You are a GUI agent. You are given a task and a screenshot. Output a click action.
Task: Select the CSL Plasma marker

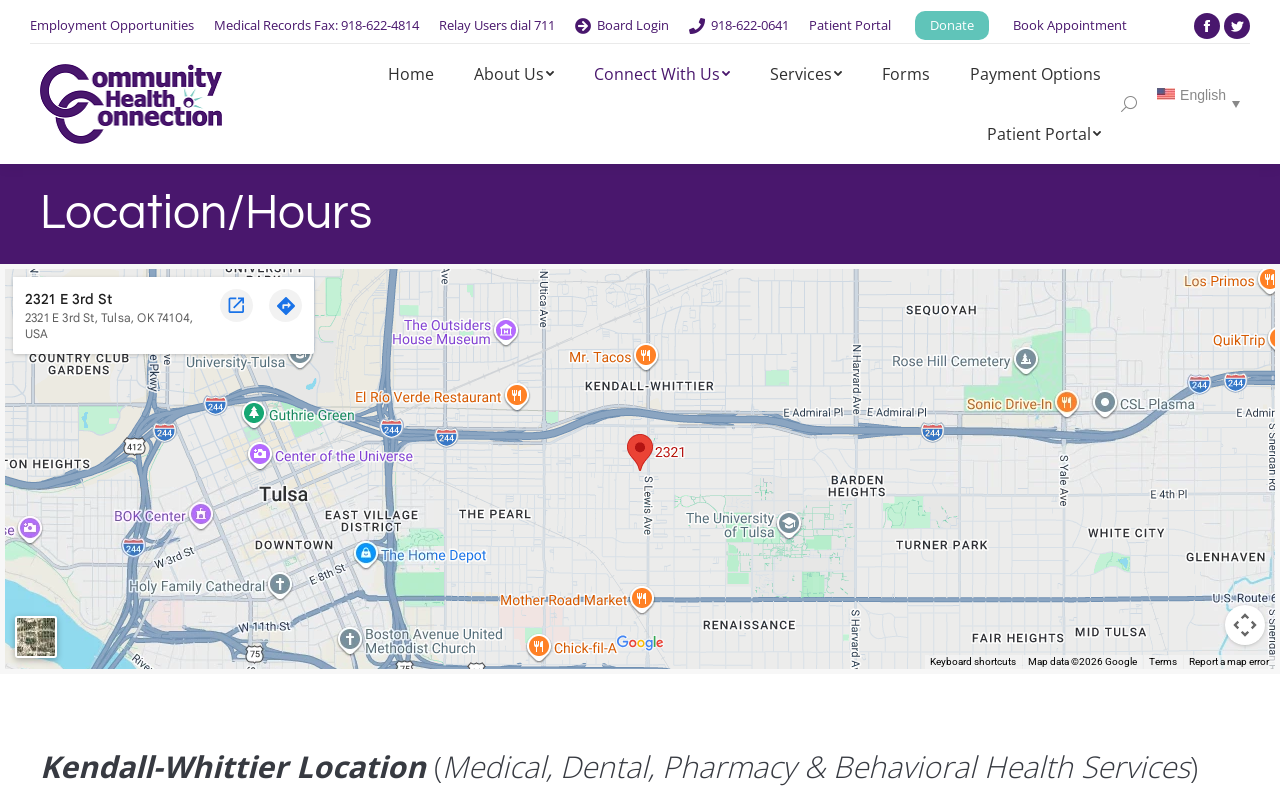point(1105,402)
